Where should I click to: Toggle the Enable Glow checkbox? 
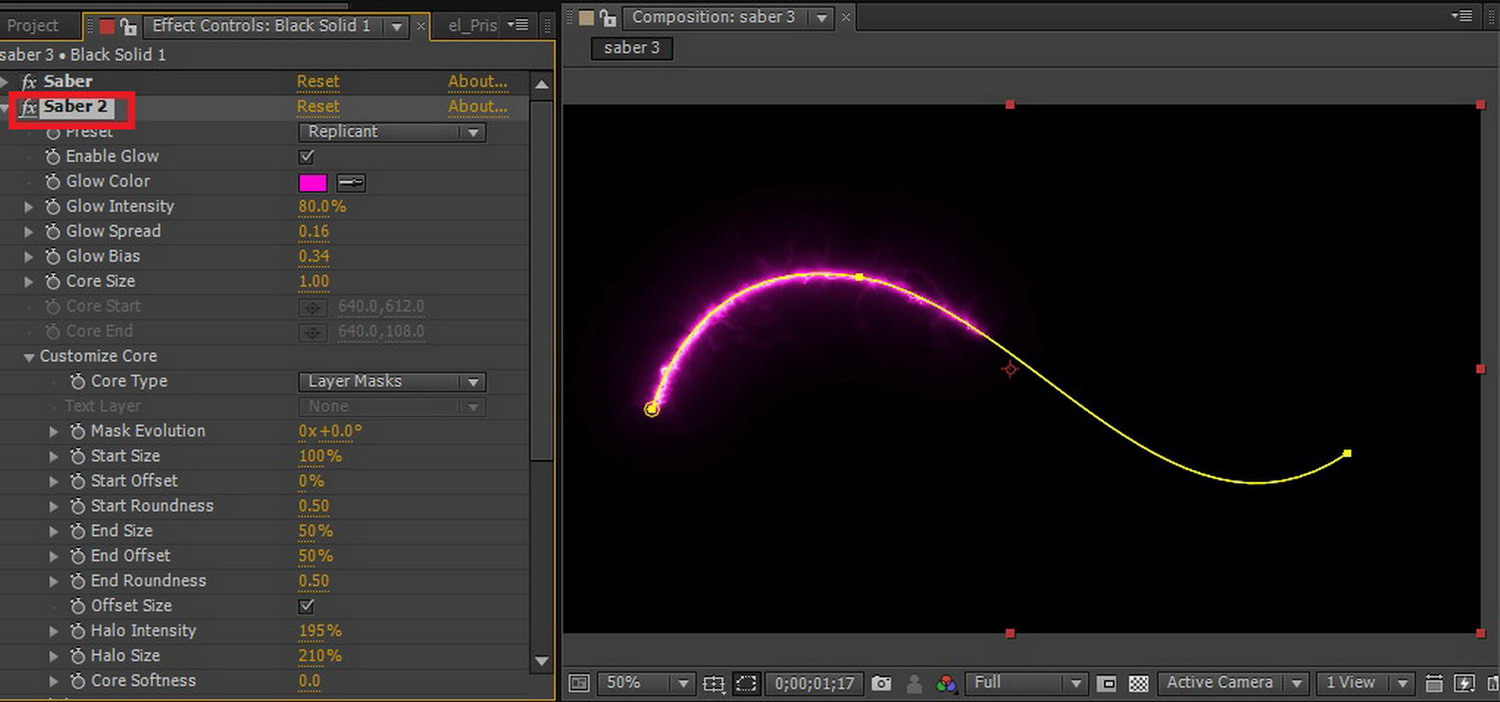click(307, 157)
